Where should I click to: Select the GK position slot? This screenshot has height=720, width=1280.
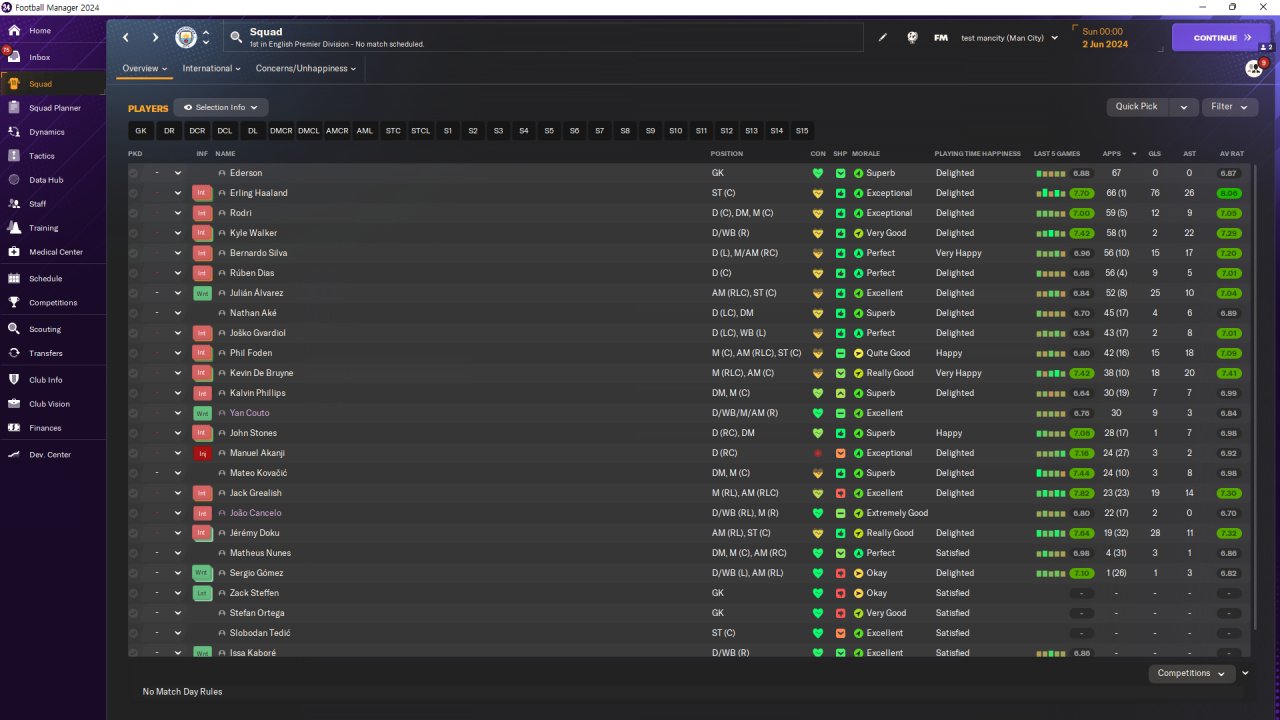tap(141, 131)
